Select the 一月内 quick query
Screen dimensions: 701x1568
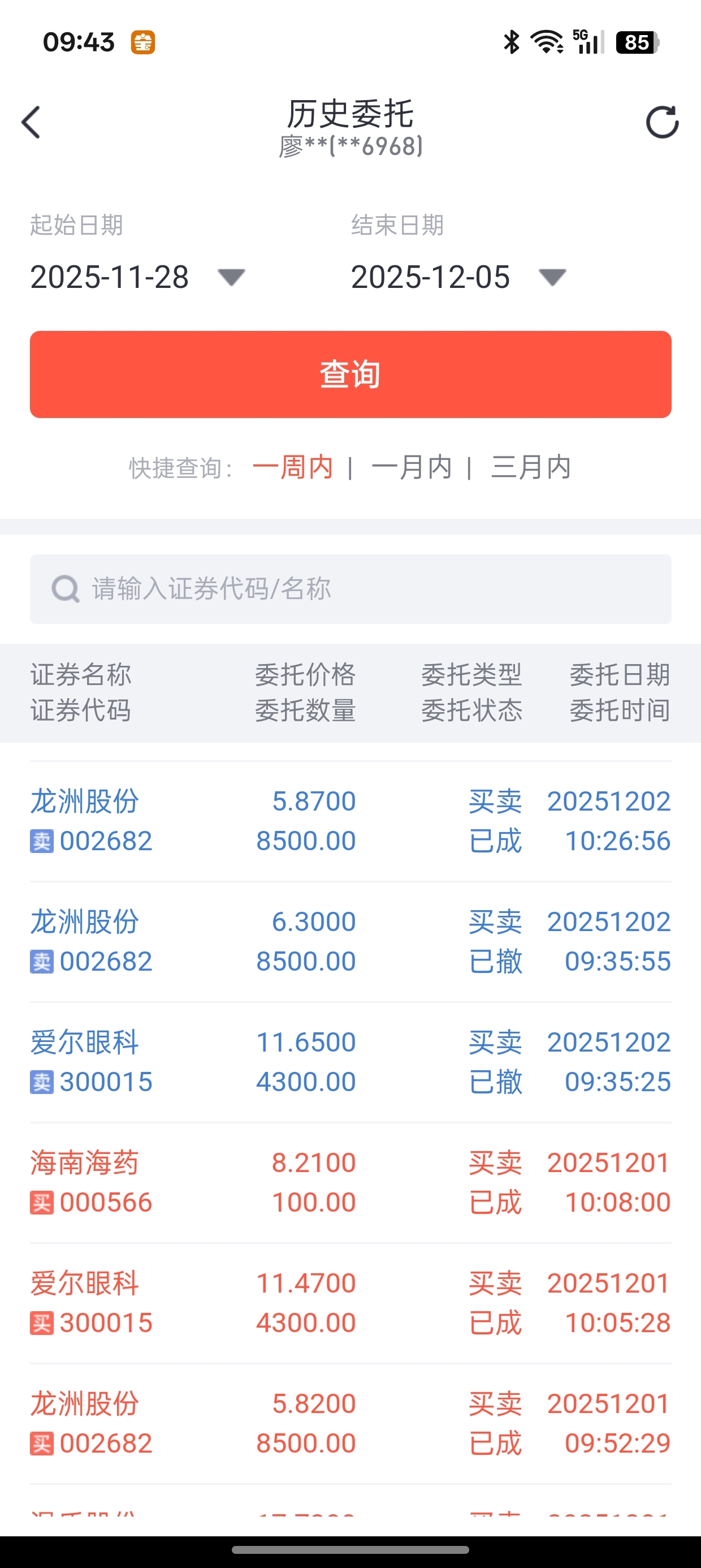click(412, 467)
